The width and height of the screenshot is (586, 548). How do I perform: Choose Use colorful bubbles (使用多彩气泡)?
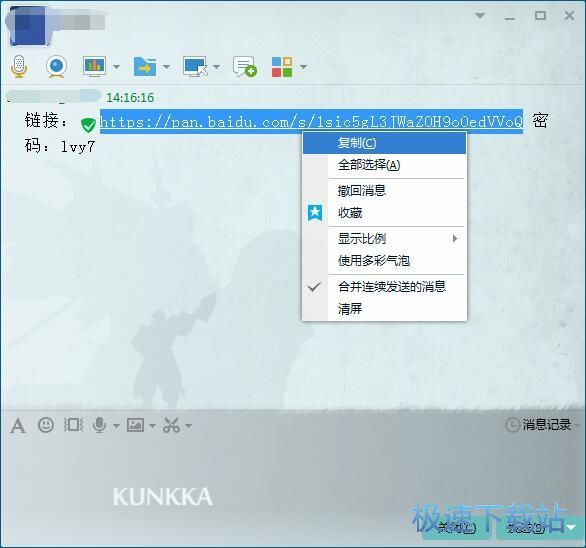384,261
